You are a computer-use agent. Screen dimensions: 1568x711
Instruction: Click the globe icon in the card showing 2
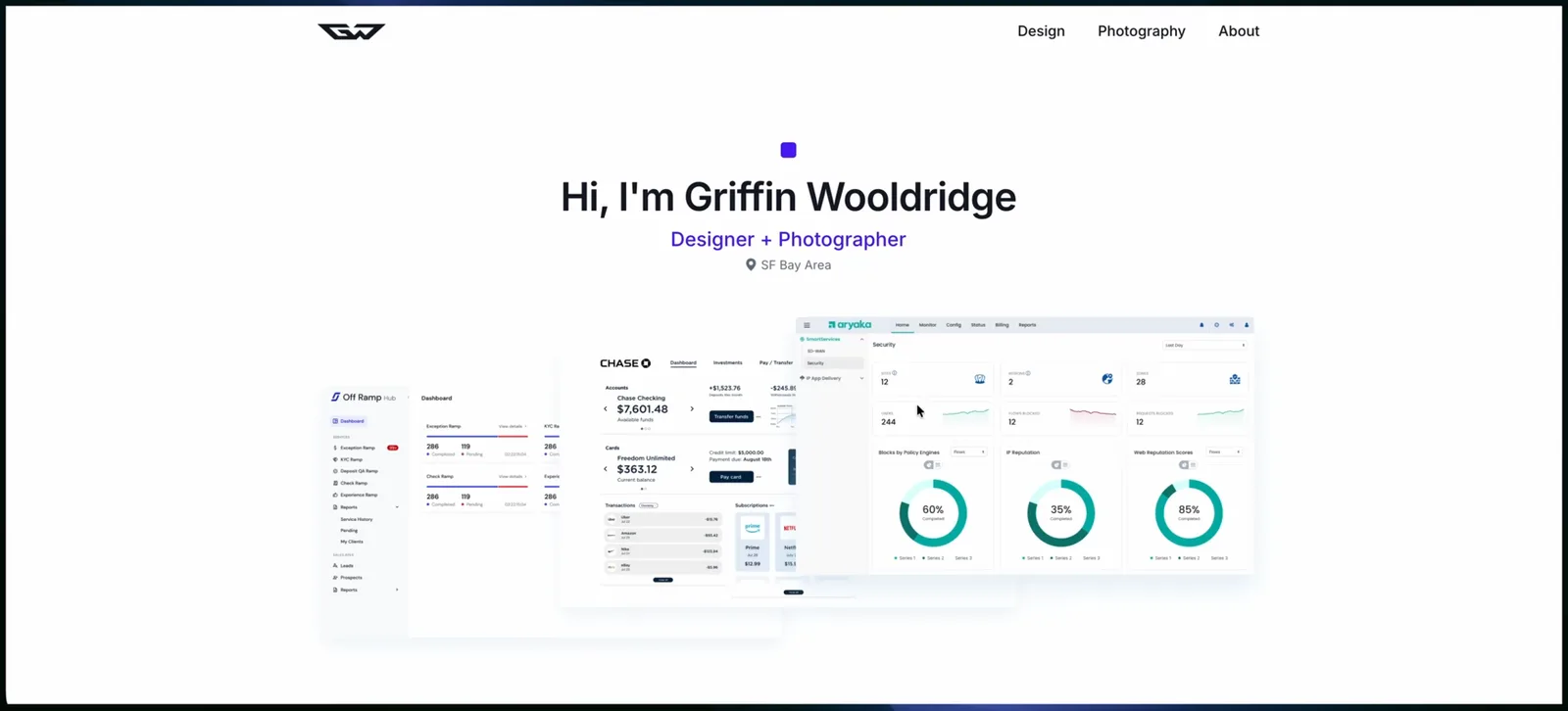point(1106,379)
